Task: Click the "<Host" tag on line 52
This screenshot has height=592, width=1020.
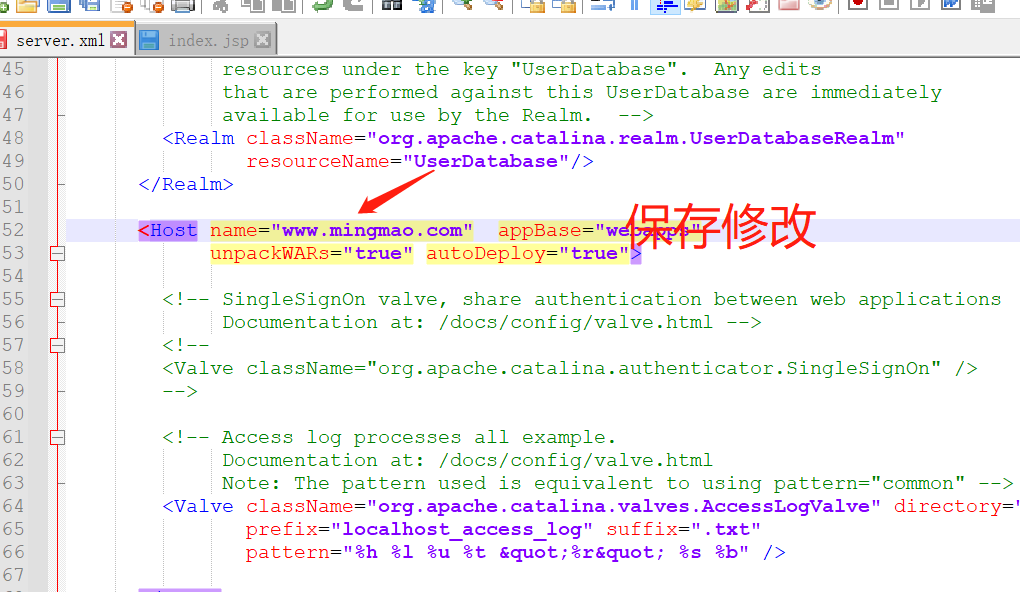Action: coord(168,230)
